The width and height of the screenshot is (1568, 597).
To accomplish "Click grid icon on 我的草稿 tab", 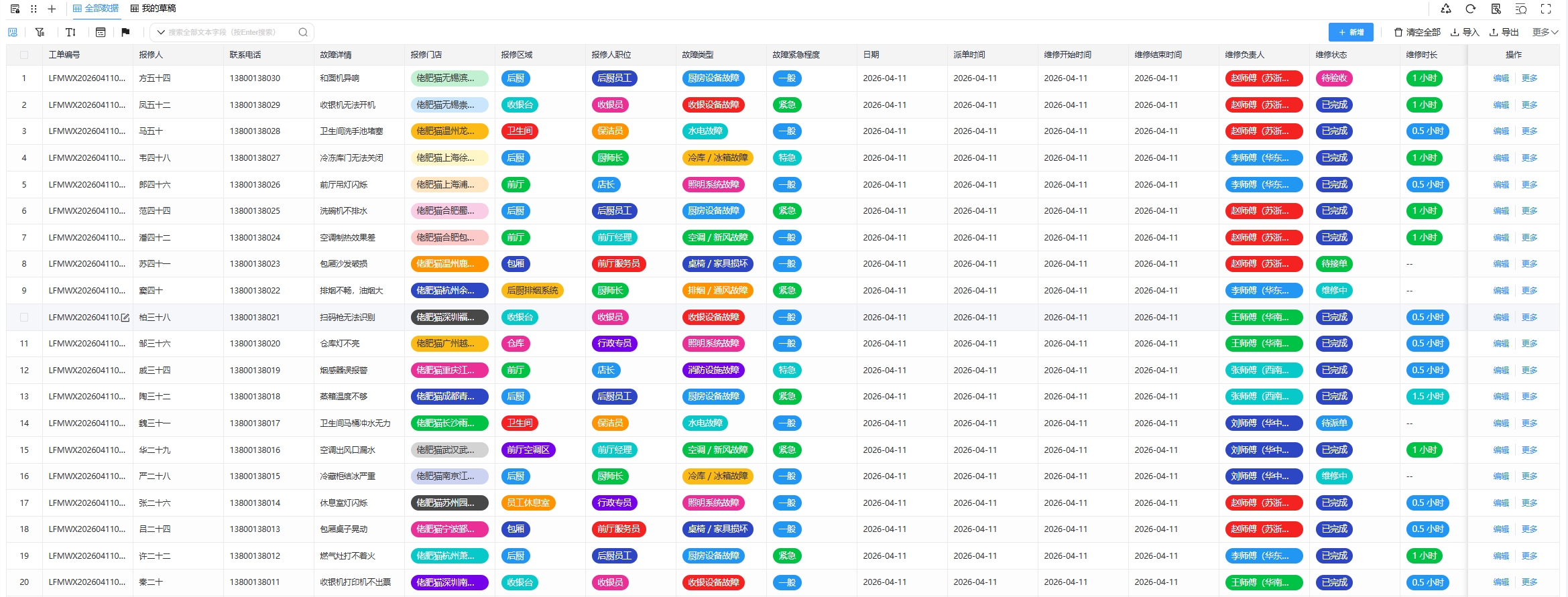I will click(x=135, y=9).
